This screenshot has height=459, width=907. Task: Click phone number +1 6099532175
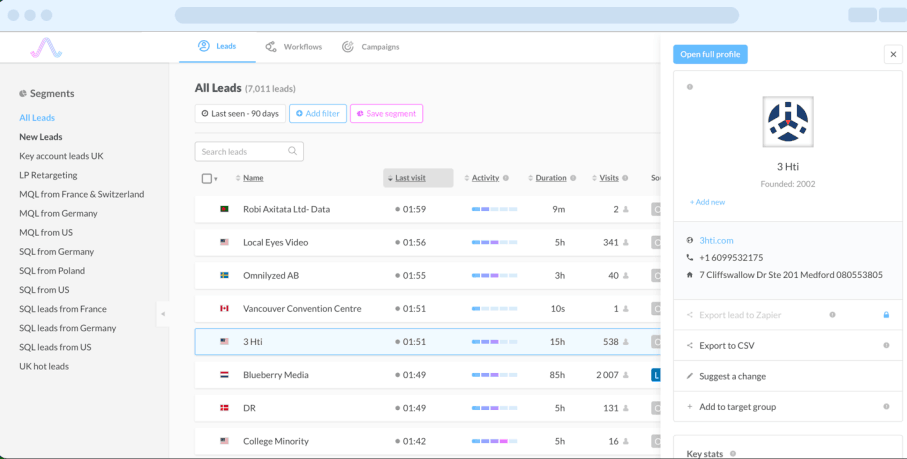(x=731, y=258)
